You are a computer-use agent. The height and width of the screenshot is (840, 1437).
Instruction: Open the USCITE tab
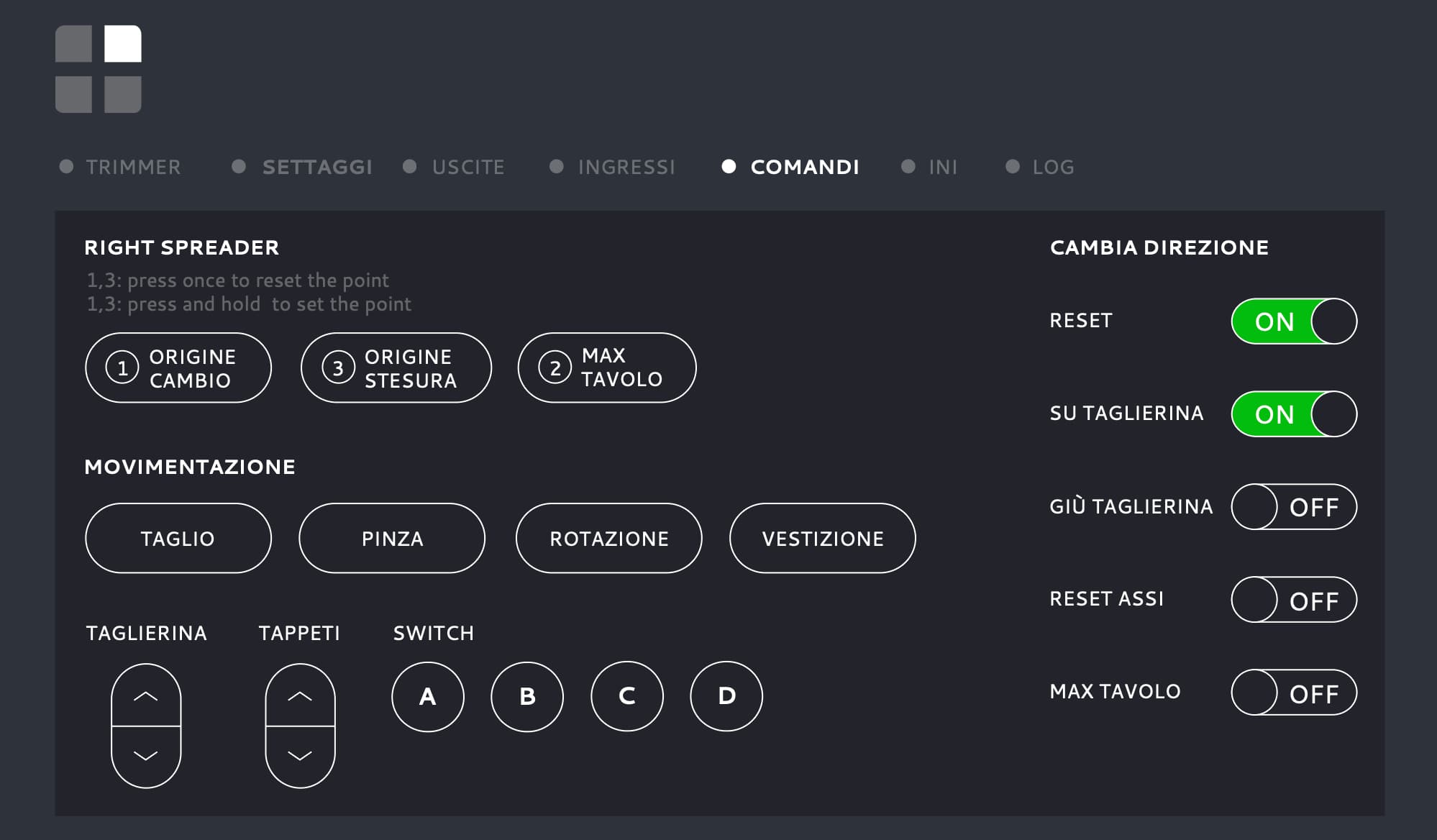pyautogui.click(x=454, y=167)
